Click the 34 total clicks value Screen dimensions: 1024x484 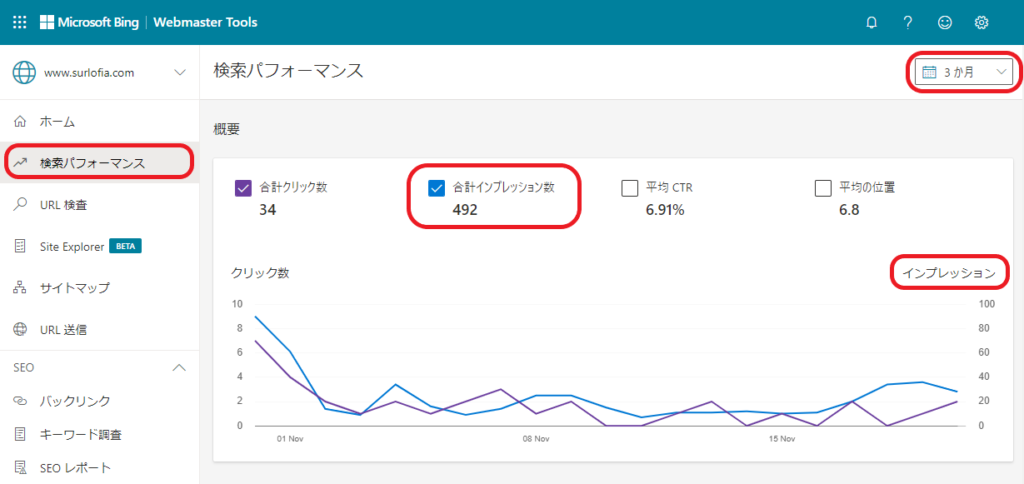pos(268,210)
